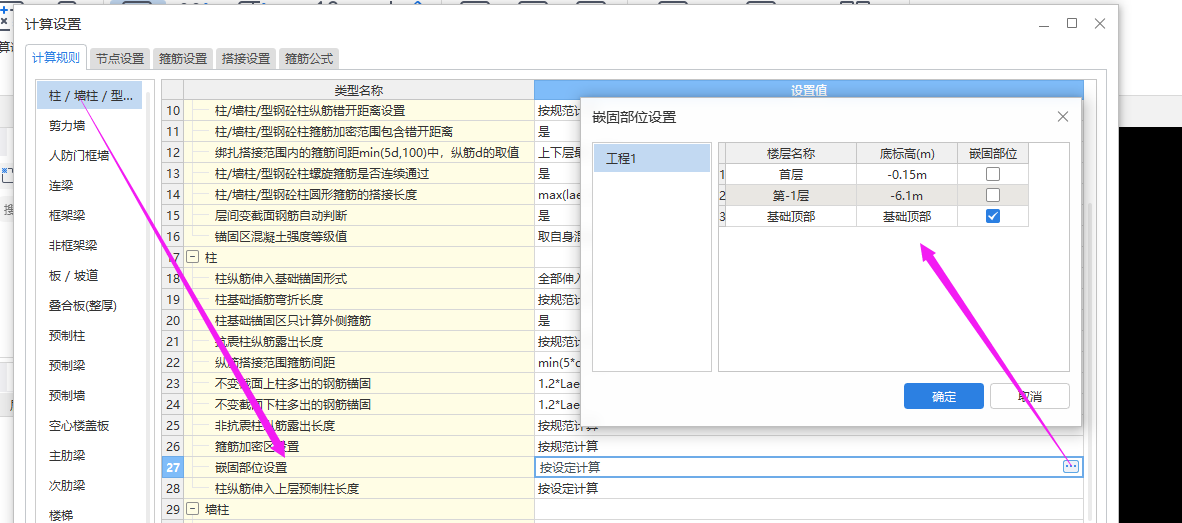Switch to the 箍筋公式 tab
The height and width of the screenshot is (523, 1182).
(x=310, y=58)
